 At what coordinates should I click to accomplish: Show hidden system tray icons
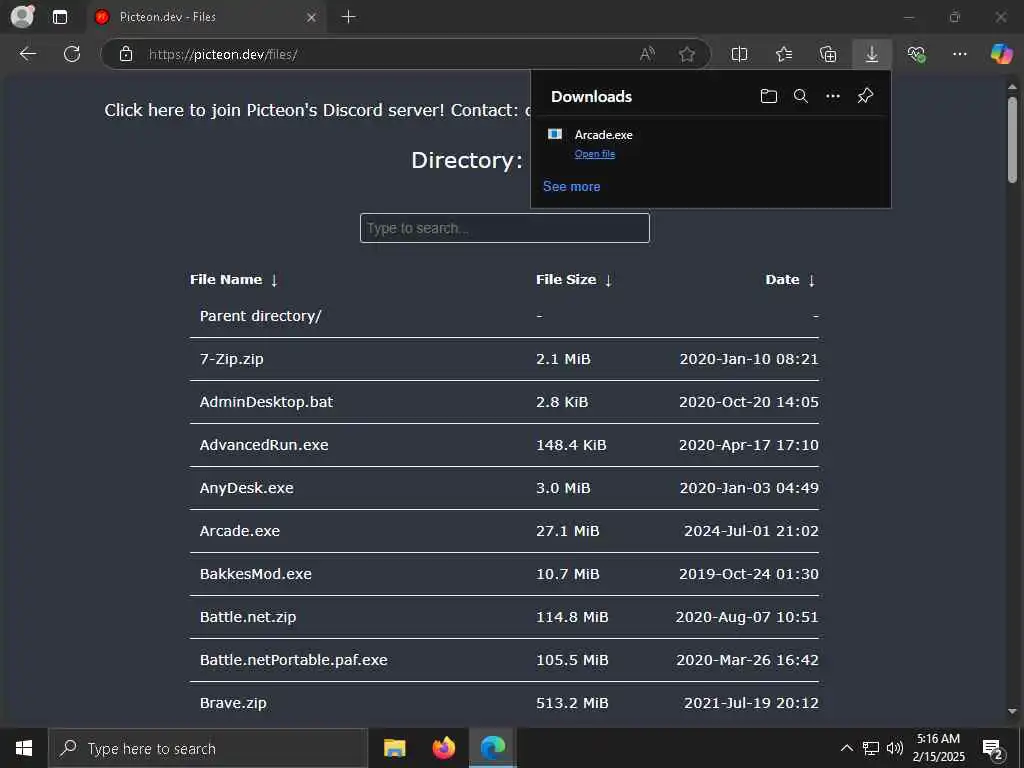click(x=846, y=748)
